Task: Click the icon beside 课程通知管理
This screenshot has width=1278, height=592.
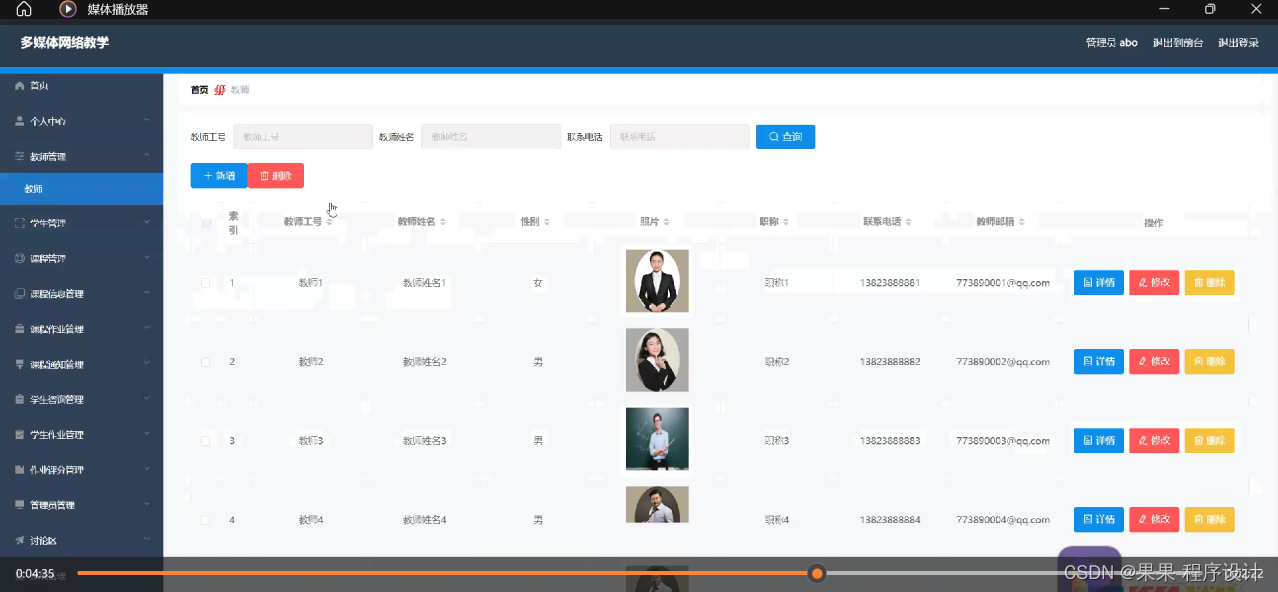Action: (x=20, y=364)
